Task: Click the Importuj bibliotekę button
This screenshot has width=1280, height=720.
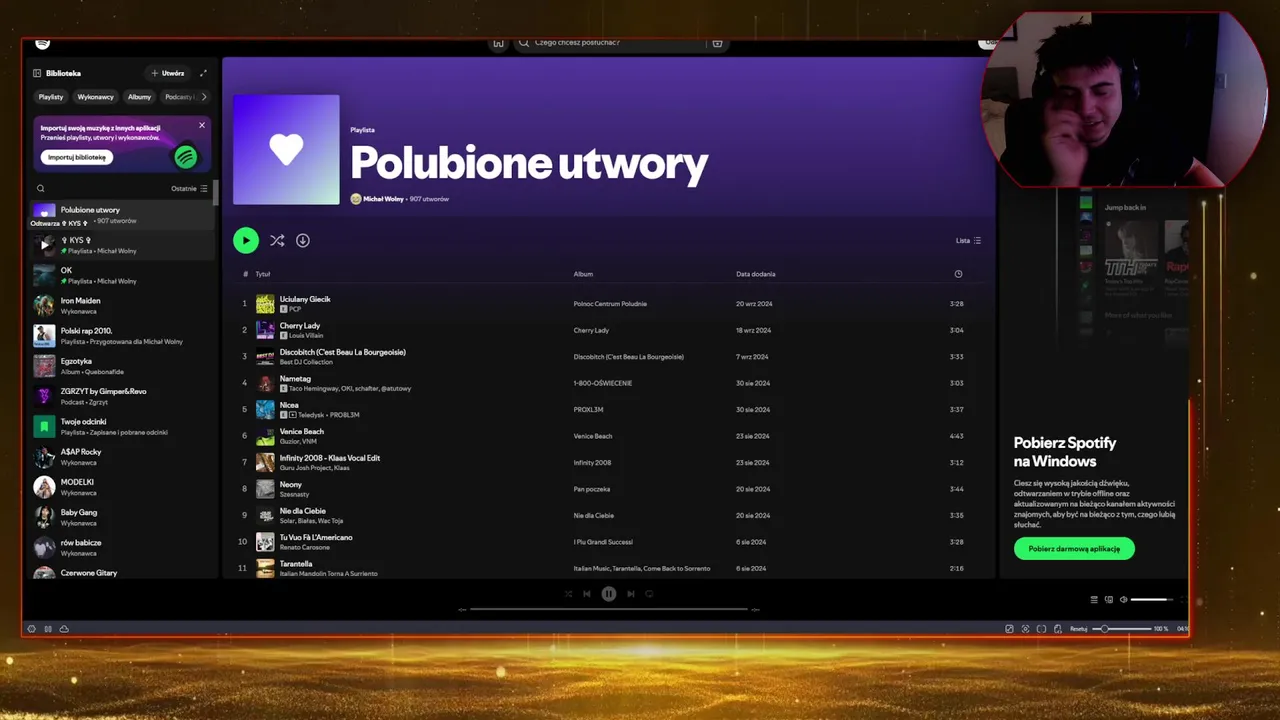Action: pos(77,157)
